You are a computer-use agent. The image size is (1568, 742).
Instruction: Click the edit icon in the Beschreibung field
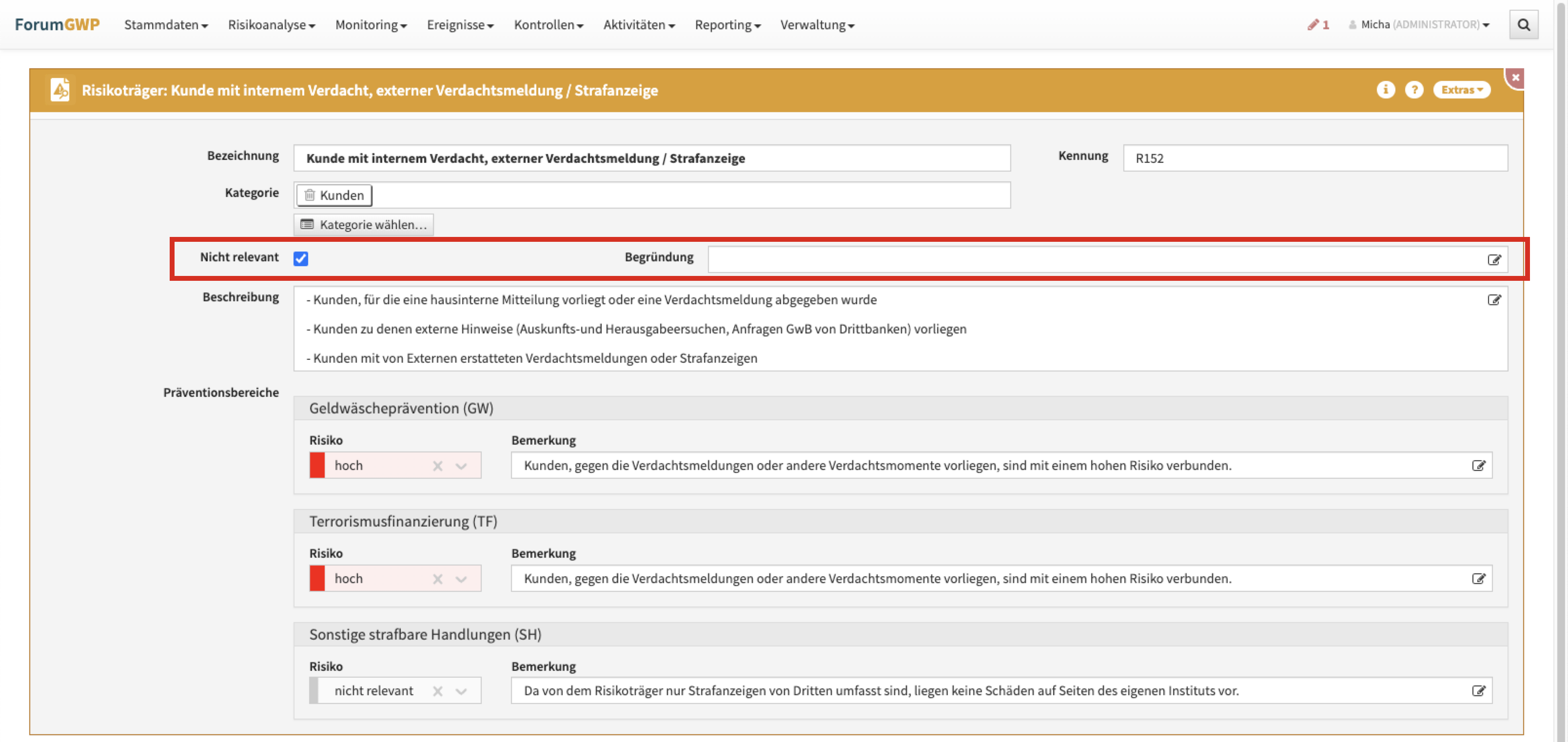(1494, 300)
